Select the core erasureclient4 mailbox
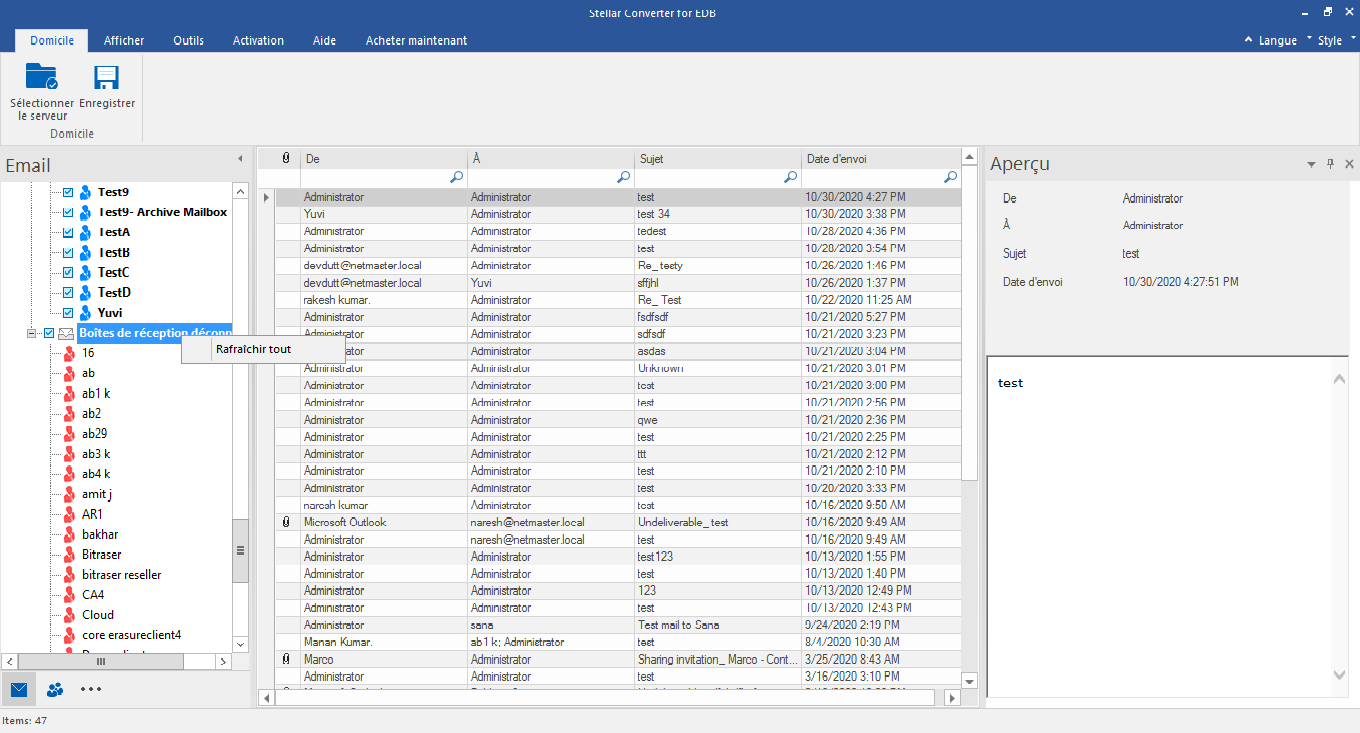Image resolution: width=1360 pixels, height=733 pixels. coord(131,635)
